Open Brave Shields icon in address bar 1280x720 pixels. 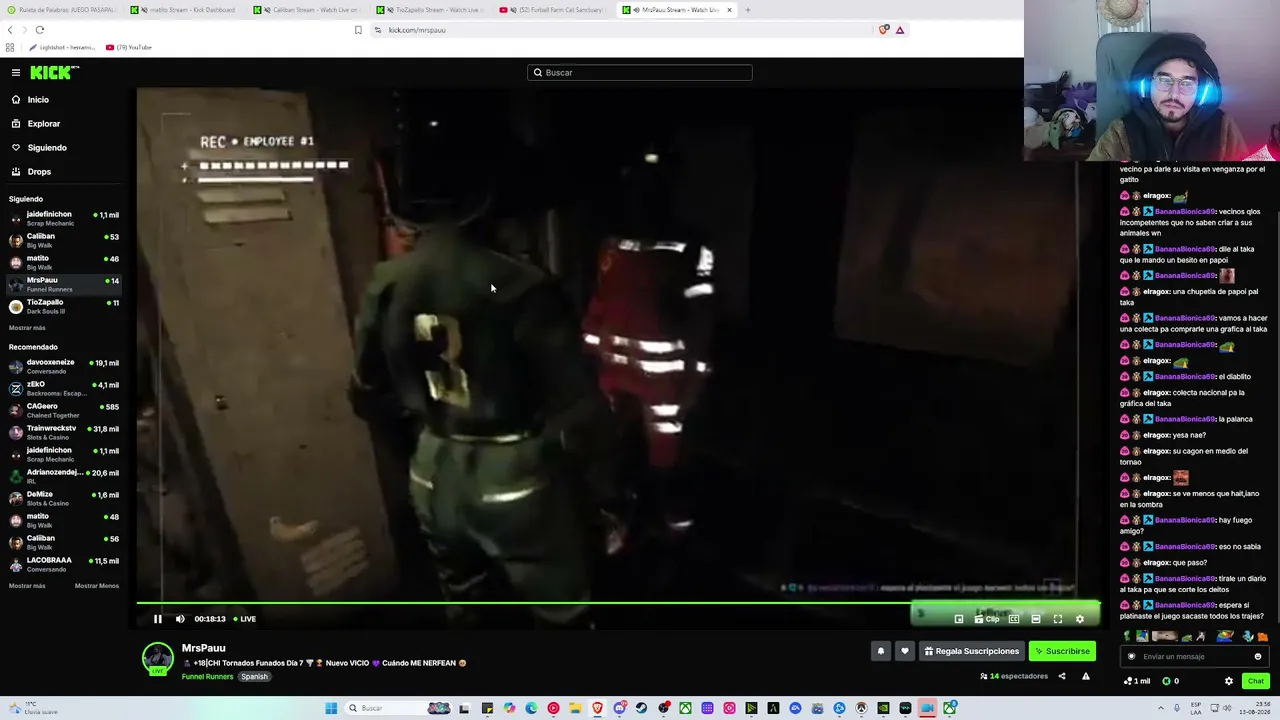tap(883, 30)
